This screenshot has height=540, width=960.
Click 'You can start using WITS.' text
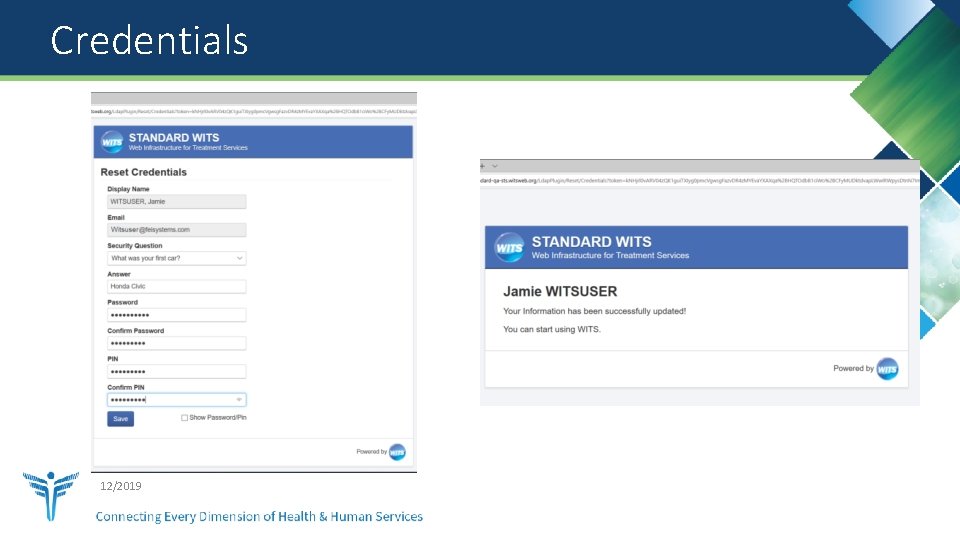pyautogui.click(x=552, y=329)
